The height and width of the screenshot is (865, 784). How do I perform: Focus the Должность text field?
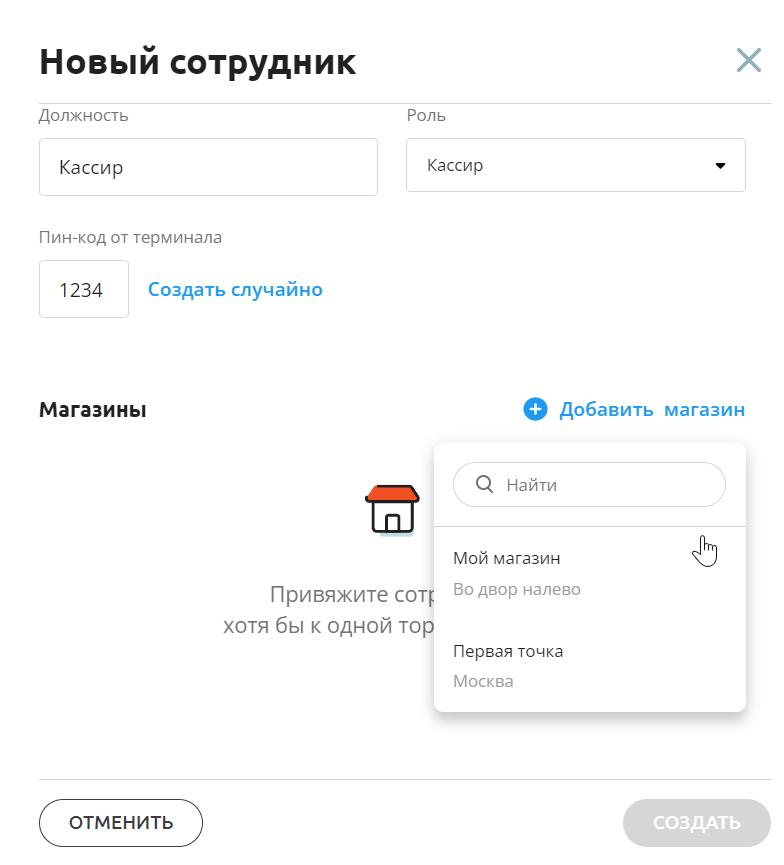coord(208,167)
